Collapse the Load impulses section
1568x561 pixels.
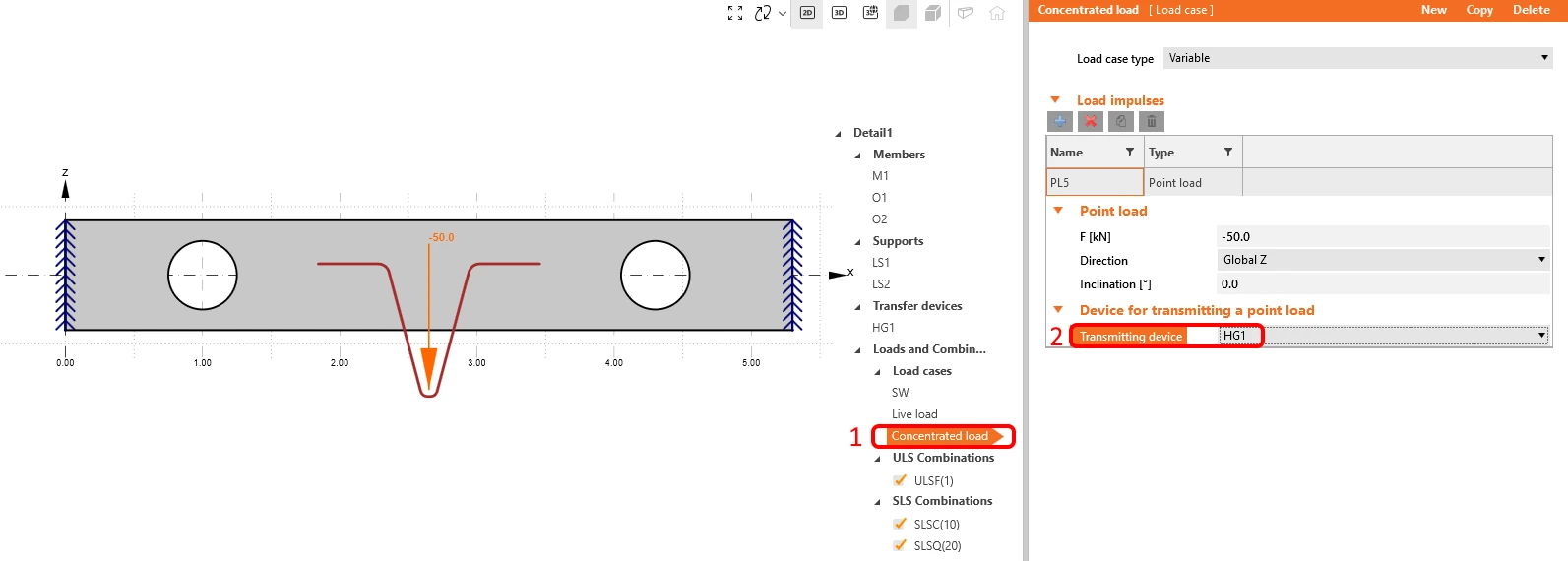tap(1055, 100)
